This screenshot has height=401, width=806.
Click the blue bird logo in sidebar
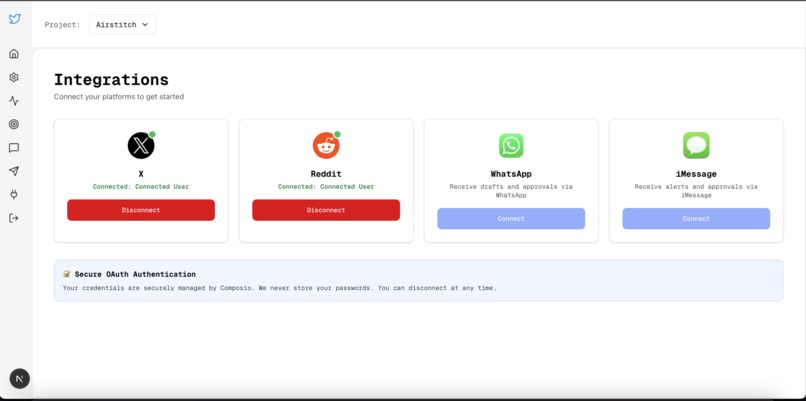(x=14, y=20)
